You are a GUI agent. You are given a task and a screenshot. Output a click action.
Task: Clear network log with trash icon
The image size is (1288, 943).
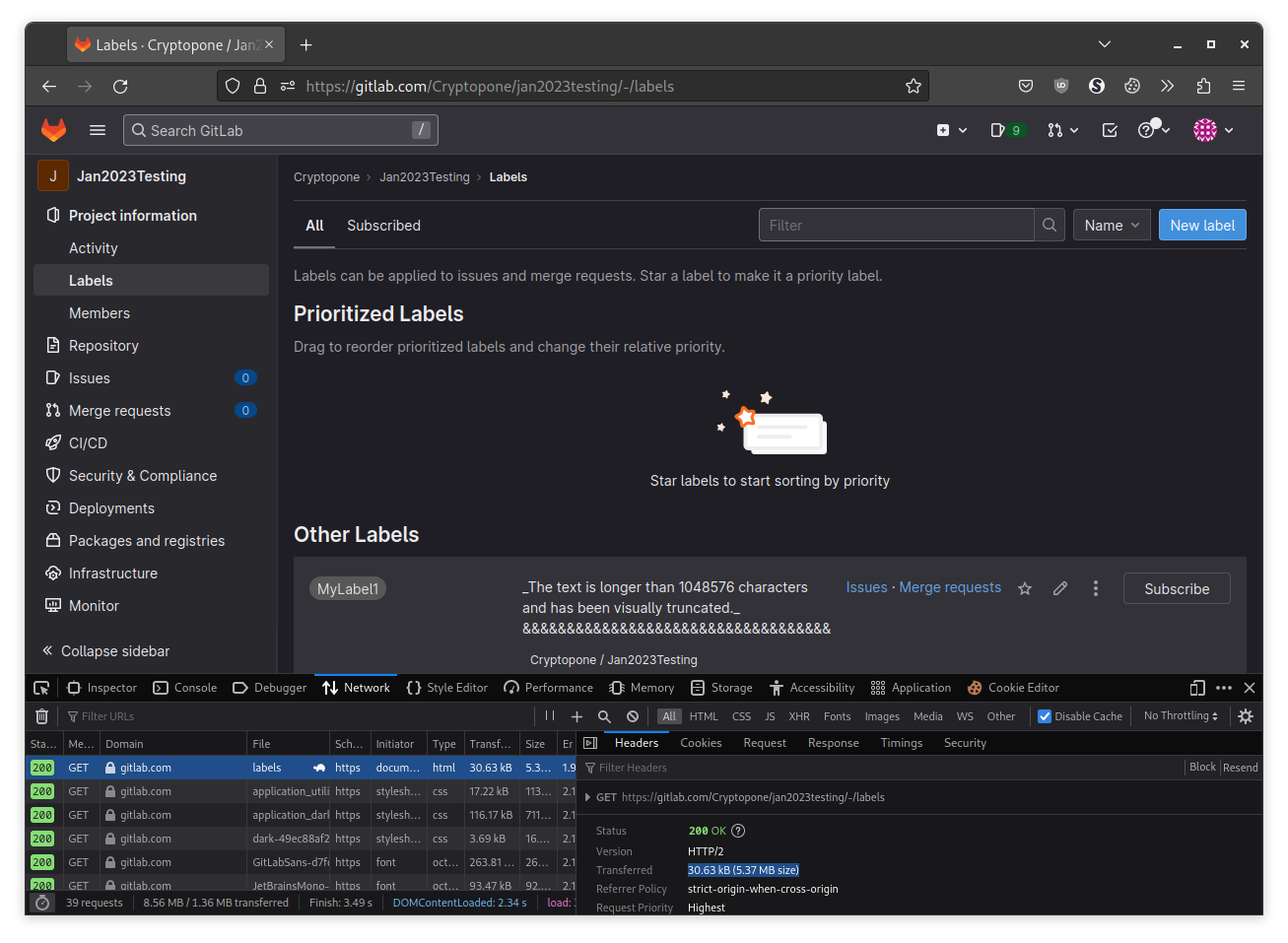tap(41, 716)
